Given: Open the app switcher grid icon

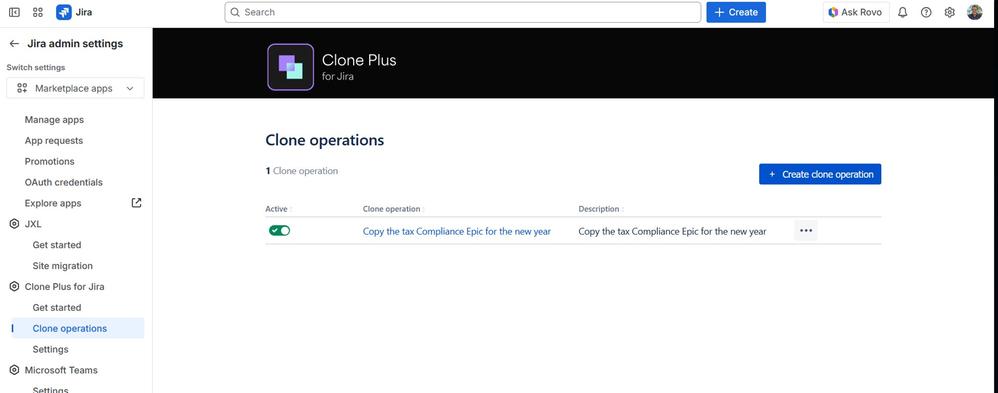Looking at the screenshot, I should tap(38, 12).
